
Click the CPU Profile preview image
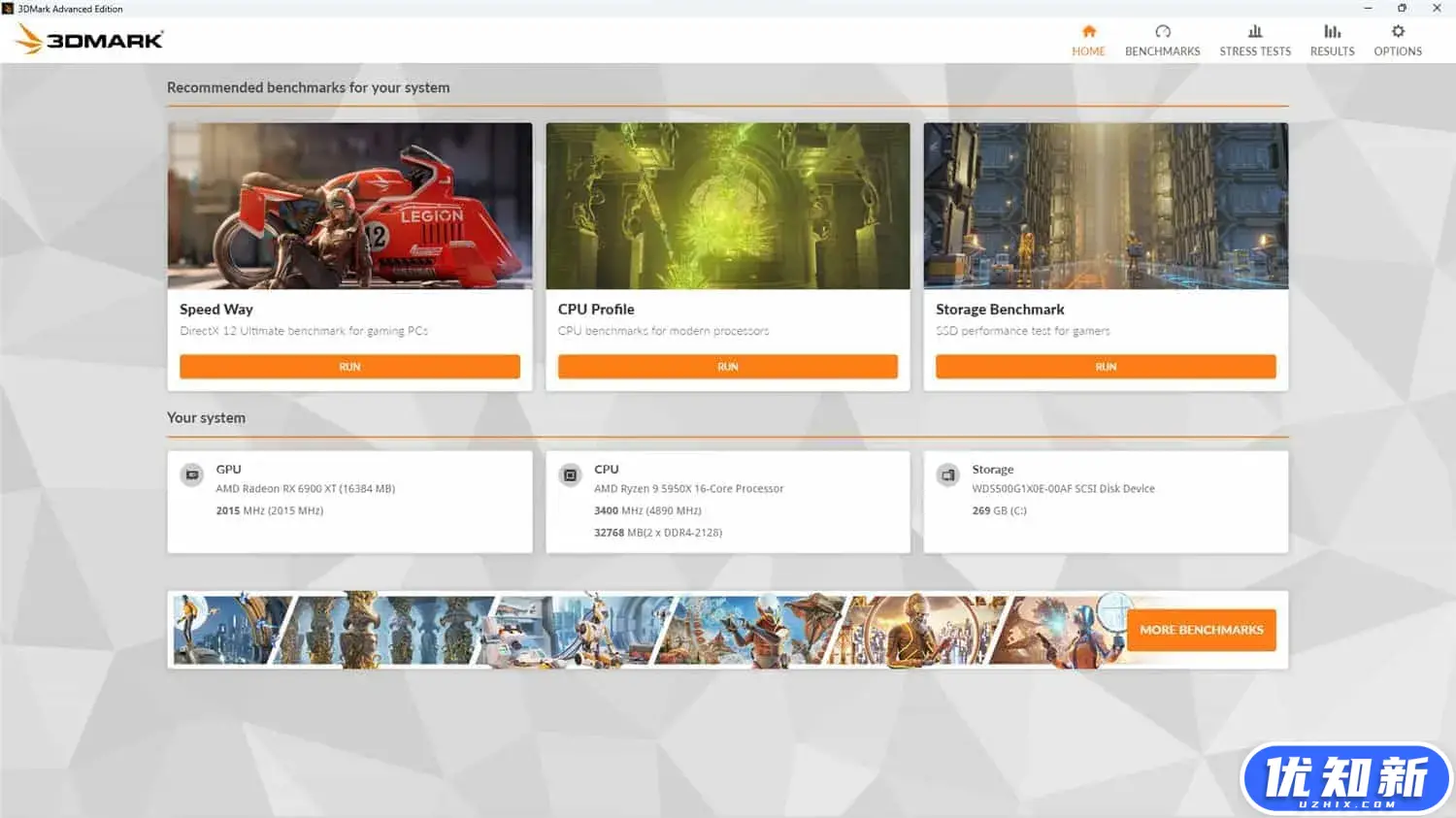point(727,206)
